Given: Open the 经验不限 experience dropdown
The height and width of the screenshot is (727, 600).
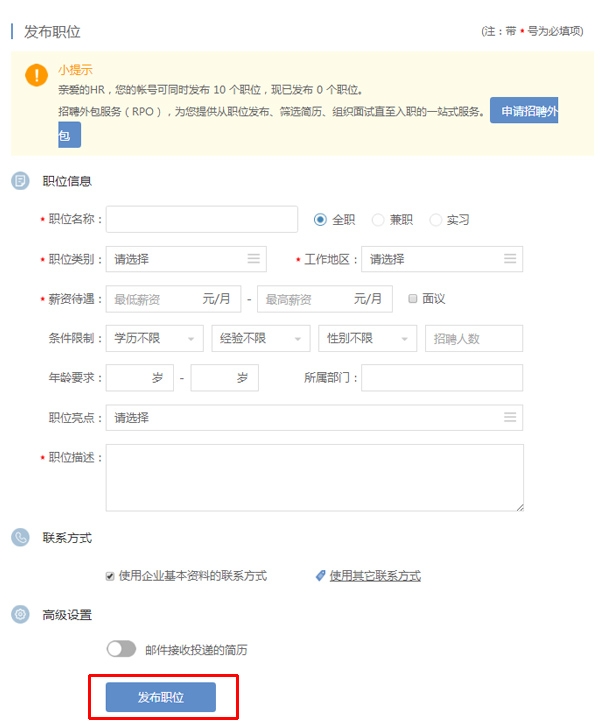Looking at the screenshot, I should pos(261,339).
